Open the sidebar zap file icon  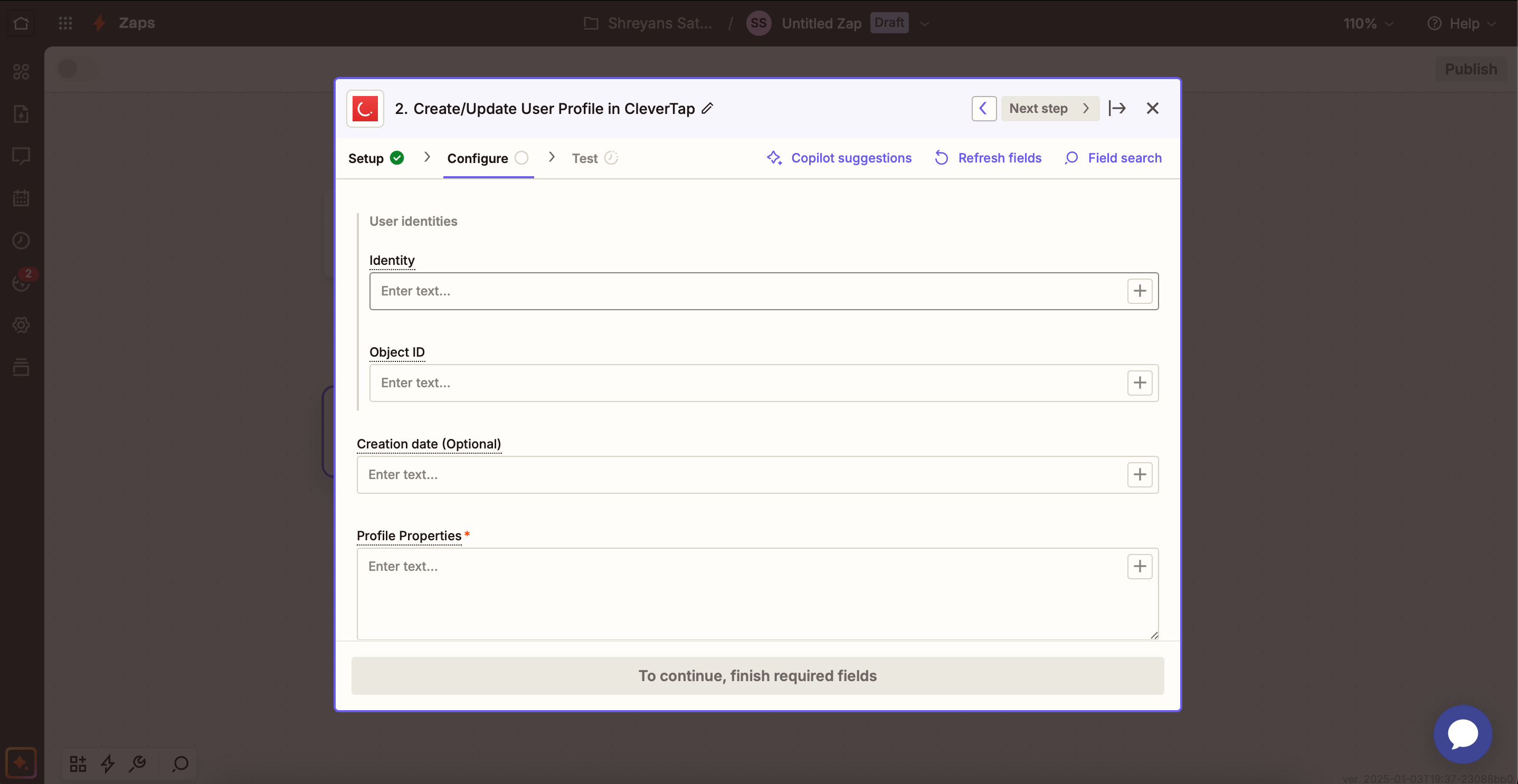(x=21, y=113)
